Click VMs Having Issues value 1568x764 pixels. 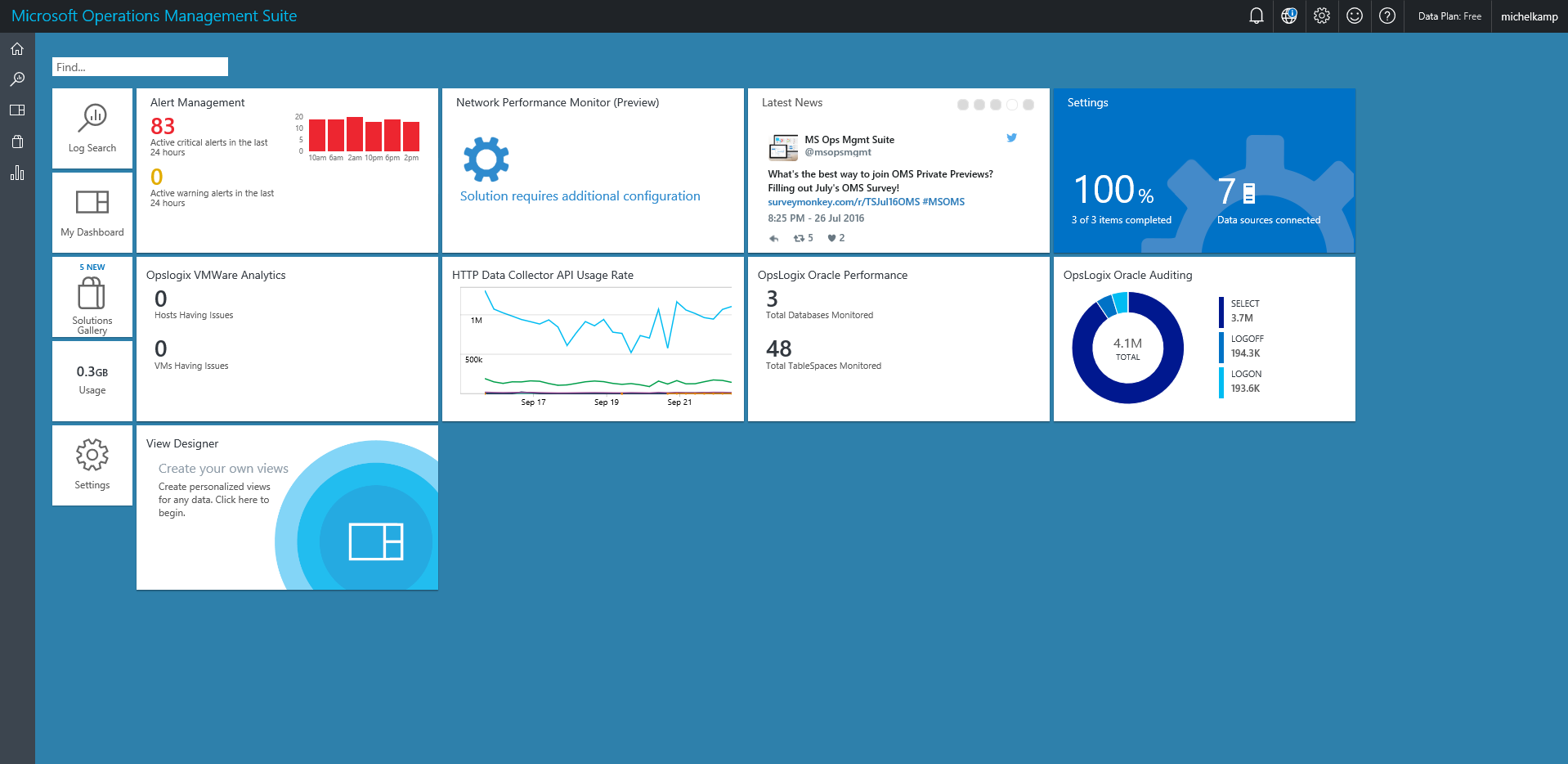click(x=161, y=349)
